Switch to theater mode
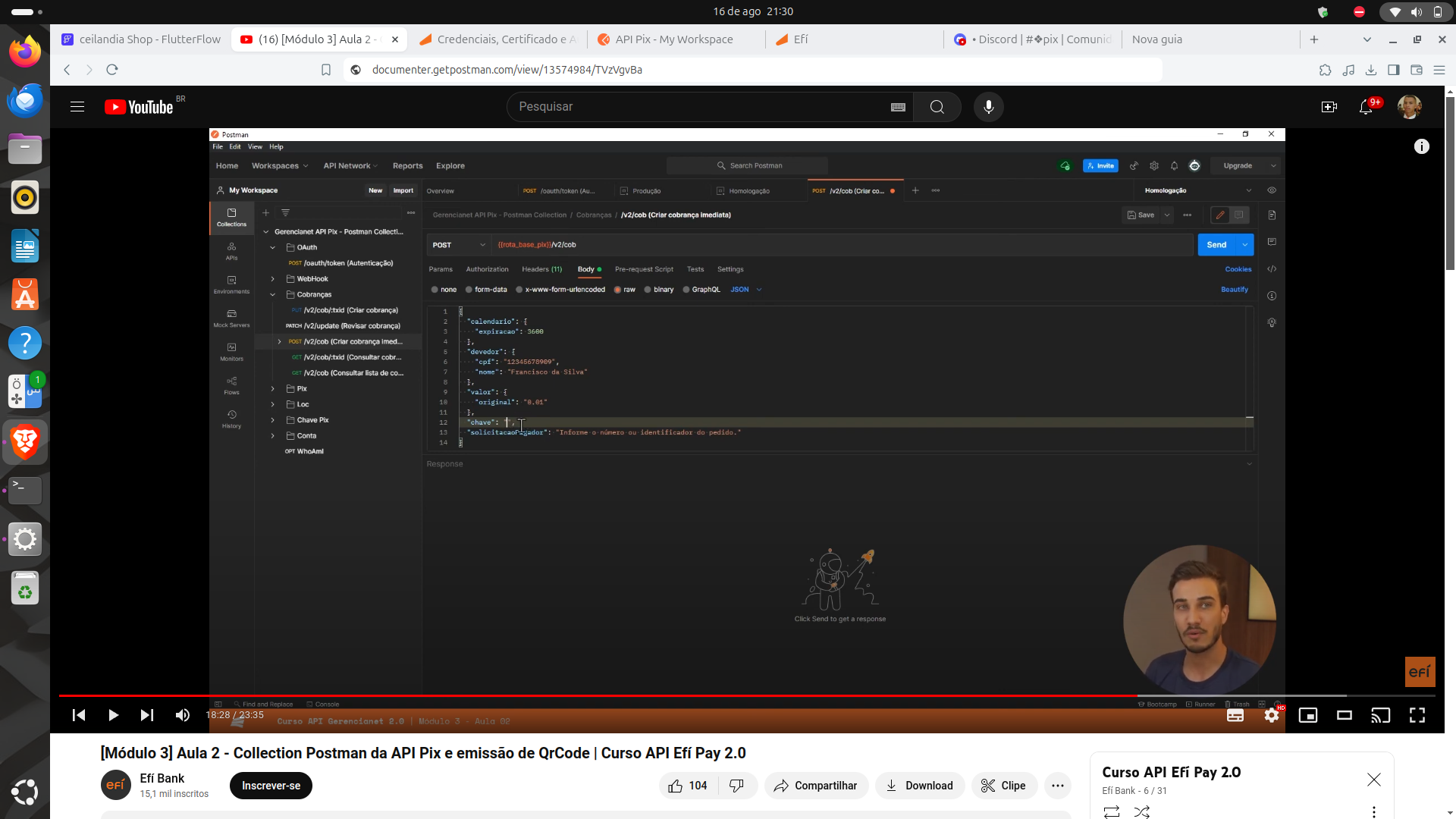Image resolution: width=1456 pixels, height=819 pixels. pos(1345,715)
